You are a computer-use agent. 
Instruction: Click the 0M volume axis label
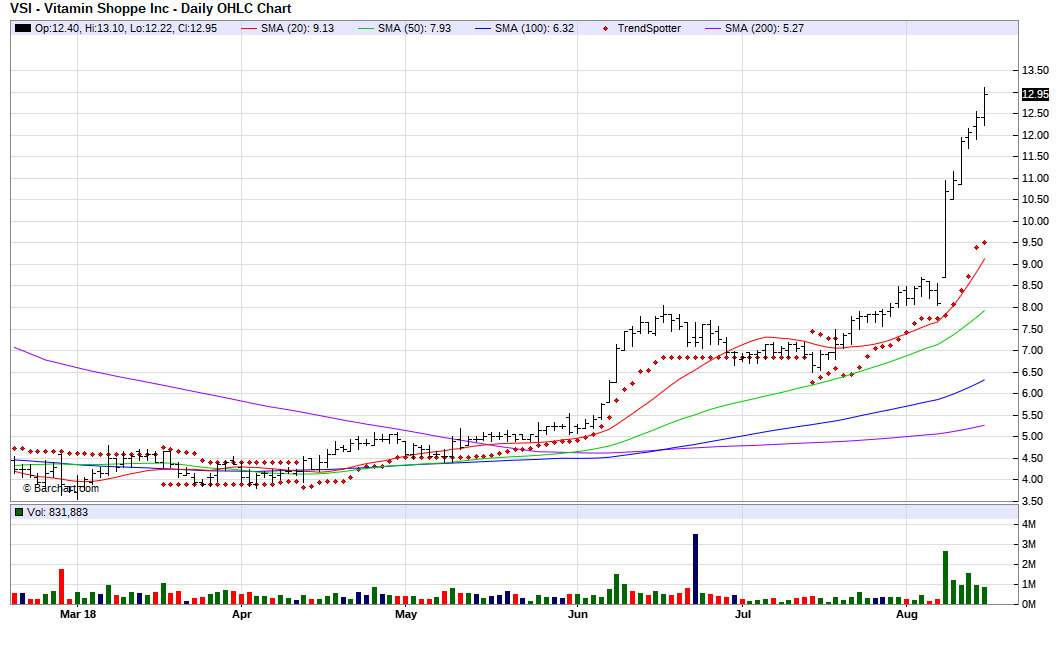1029,604
